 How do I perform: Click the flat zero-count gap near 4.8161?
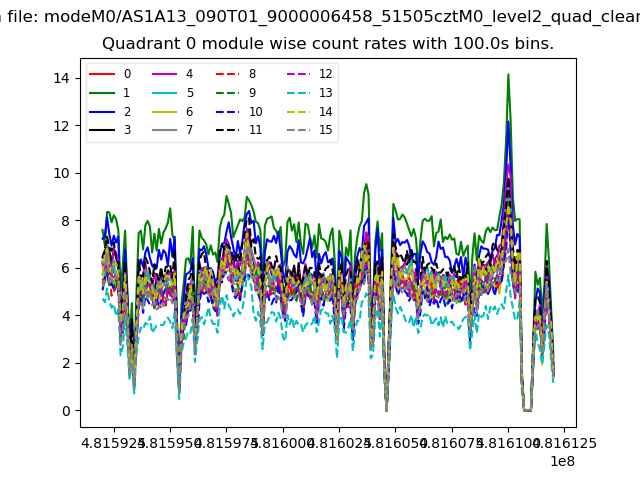pos(527,410)
